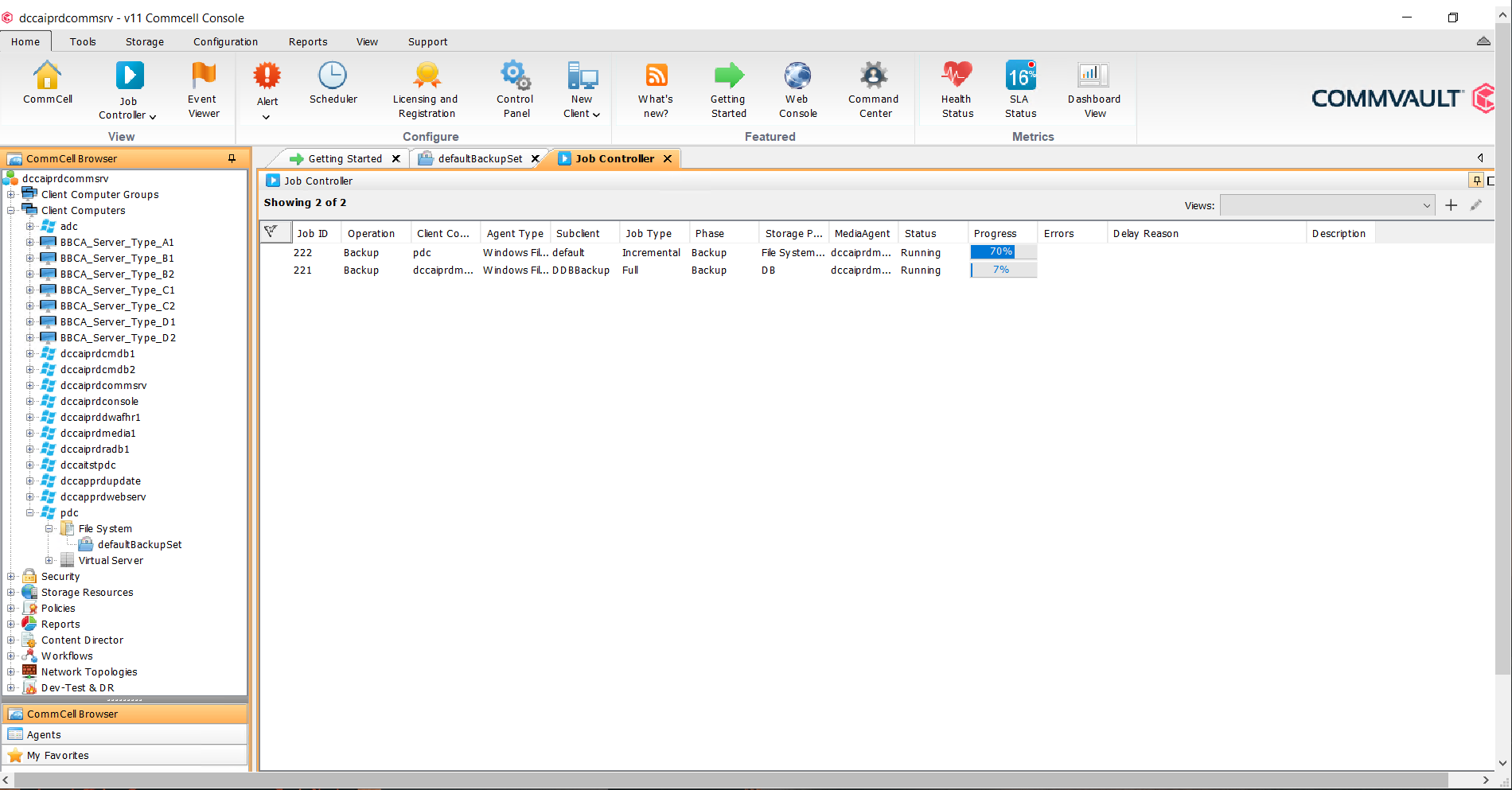
Task: Close the Job Controller tab
Action: pos(668,158)
